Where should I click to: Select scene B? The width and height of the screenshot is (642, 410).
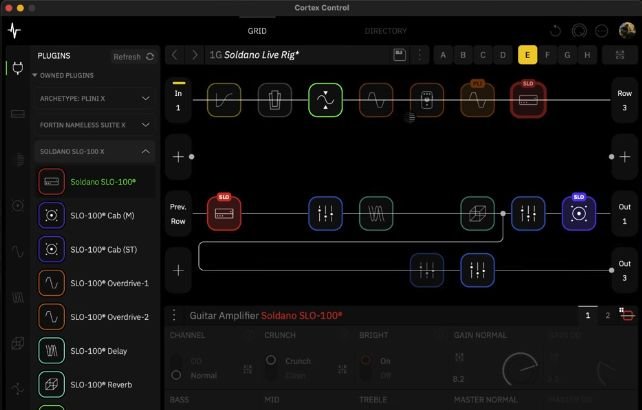[463, 55]
